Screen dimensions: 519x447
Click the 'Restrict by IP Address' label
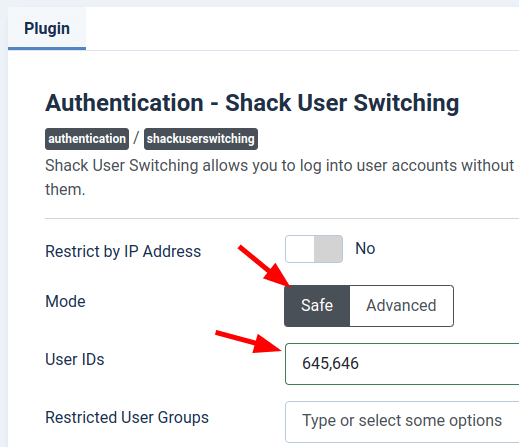[x=123, y=251]
